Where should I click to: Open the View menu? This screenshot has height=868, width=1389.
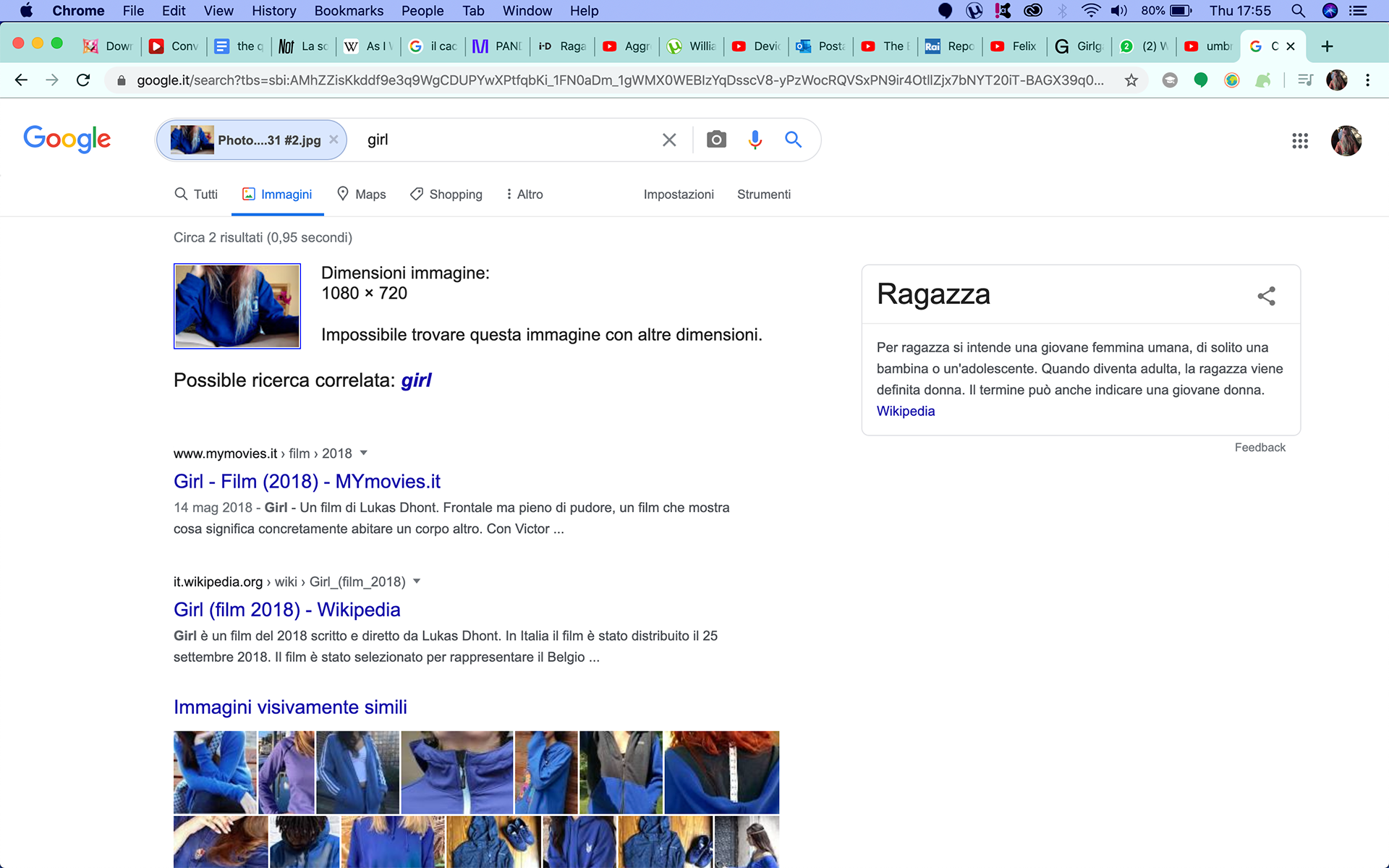click(x=218, y=11)
